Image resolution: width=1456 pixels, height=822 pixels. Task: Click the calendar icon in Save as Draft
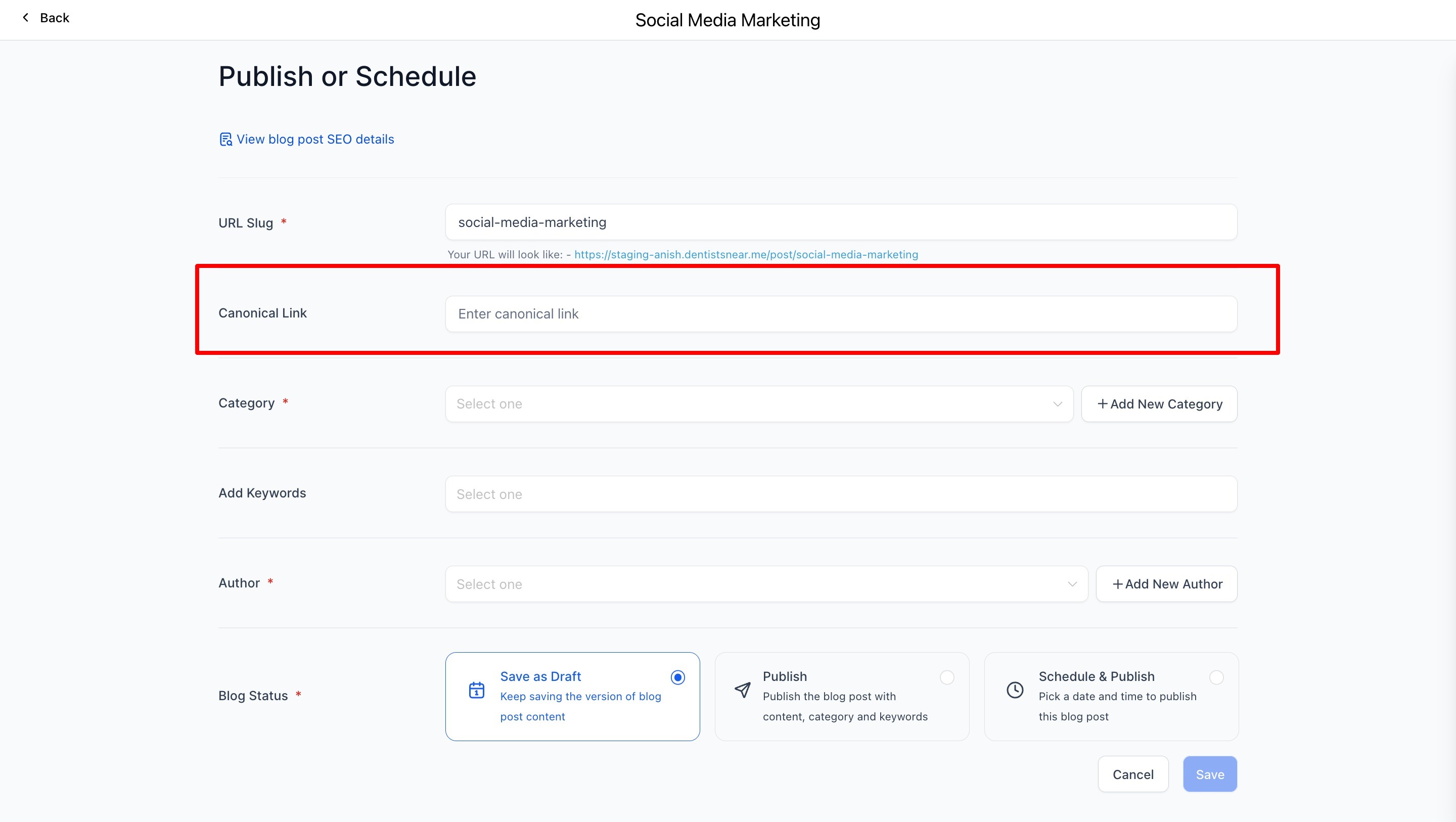(476, 690)
